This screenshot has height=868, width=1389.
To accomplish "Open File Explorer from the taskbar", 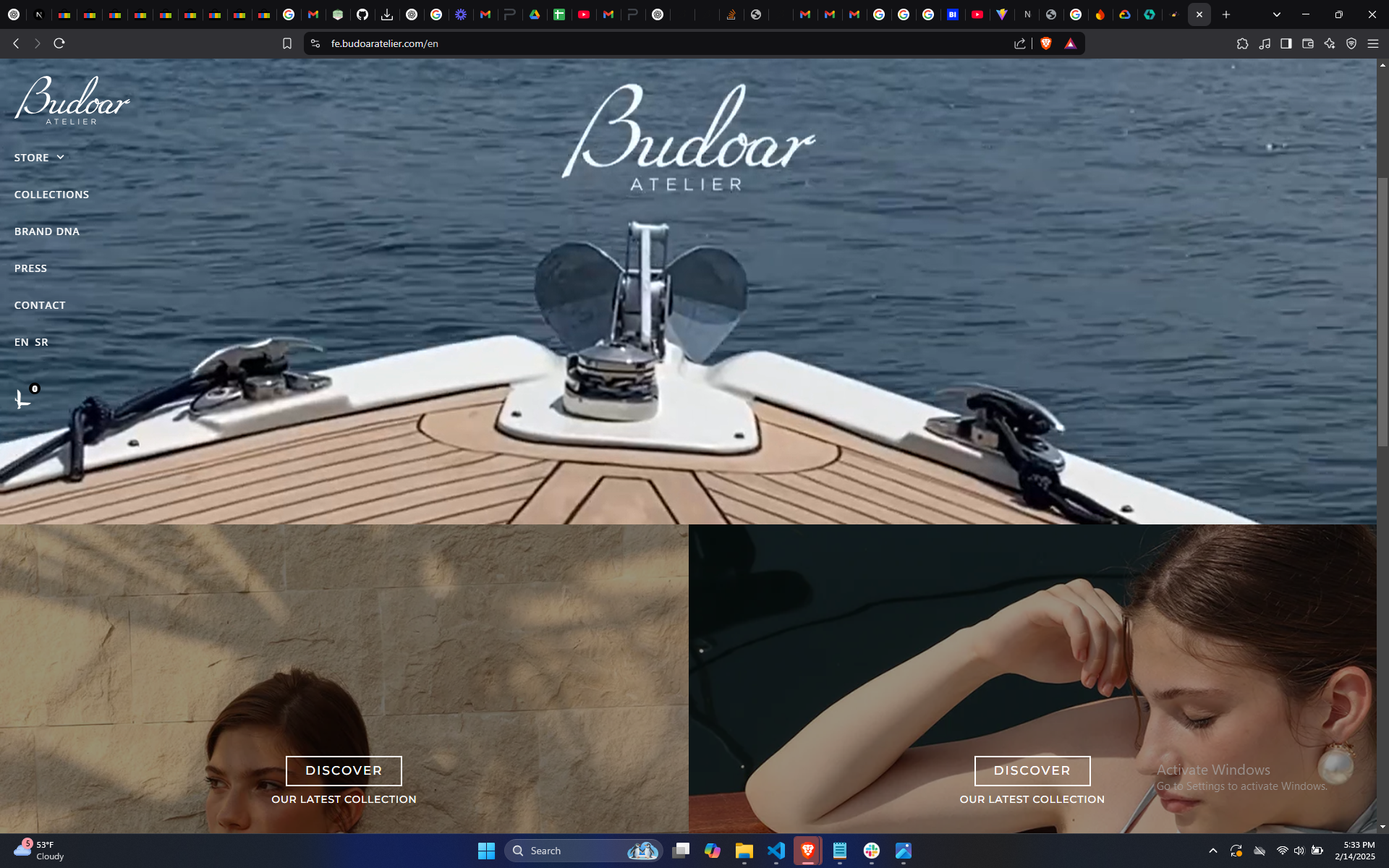I will click(744, 851).
